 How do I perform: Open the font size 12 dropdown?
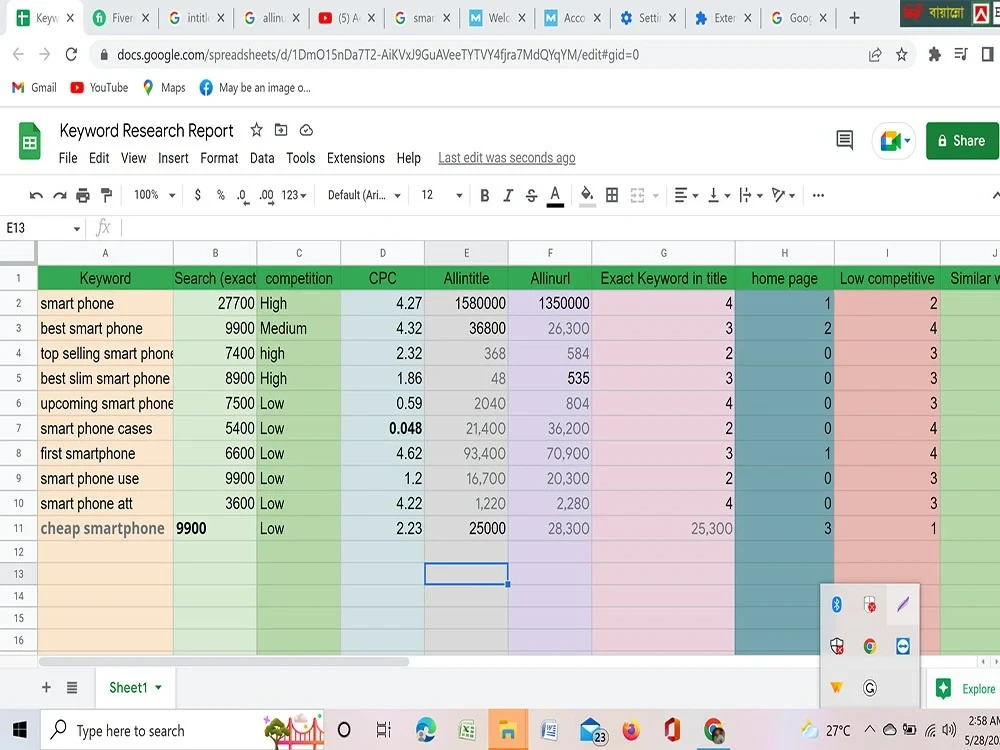(x=442, y=195)
